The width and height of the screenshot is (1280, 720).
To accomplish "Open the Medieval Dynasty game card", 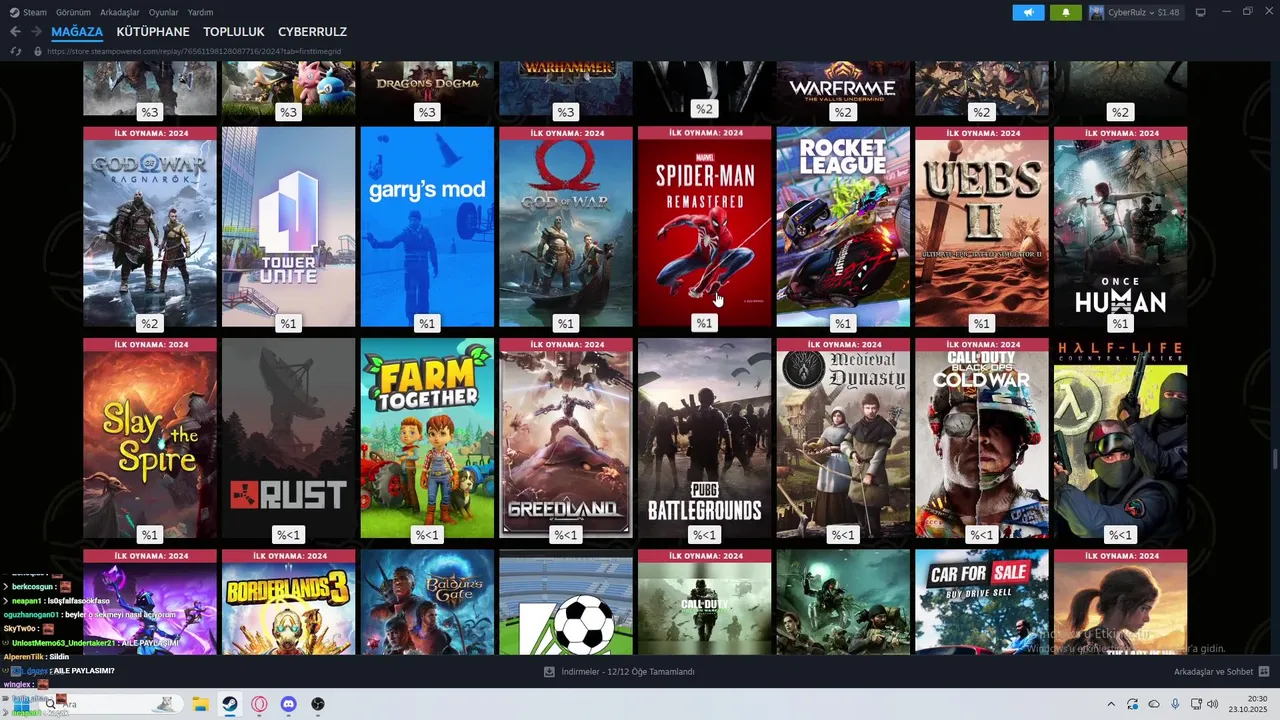I will coord(843,438).
